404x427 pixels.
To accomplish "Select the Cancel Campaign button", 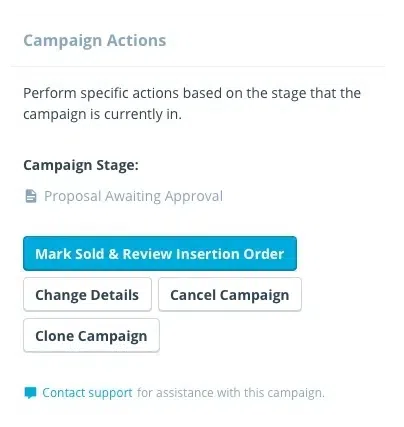I will 230,295.
